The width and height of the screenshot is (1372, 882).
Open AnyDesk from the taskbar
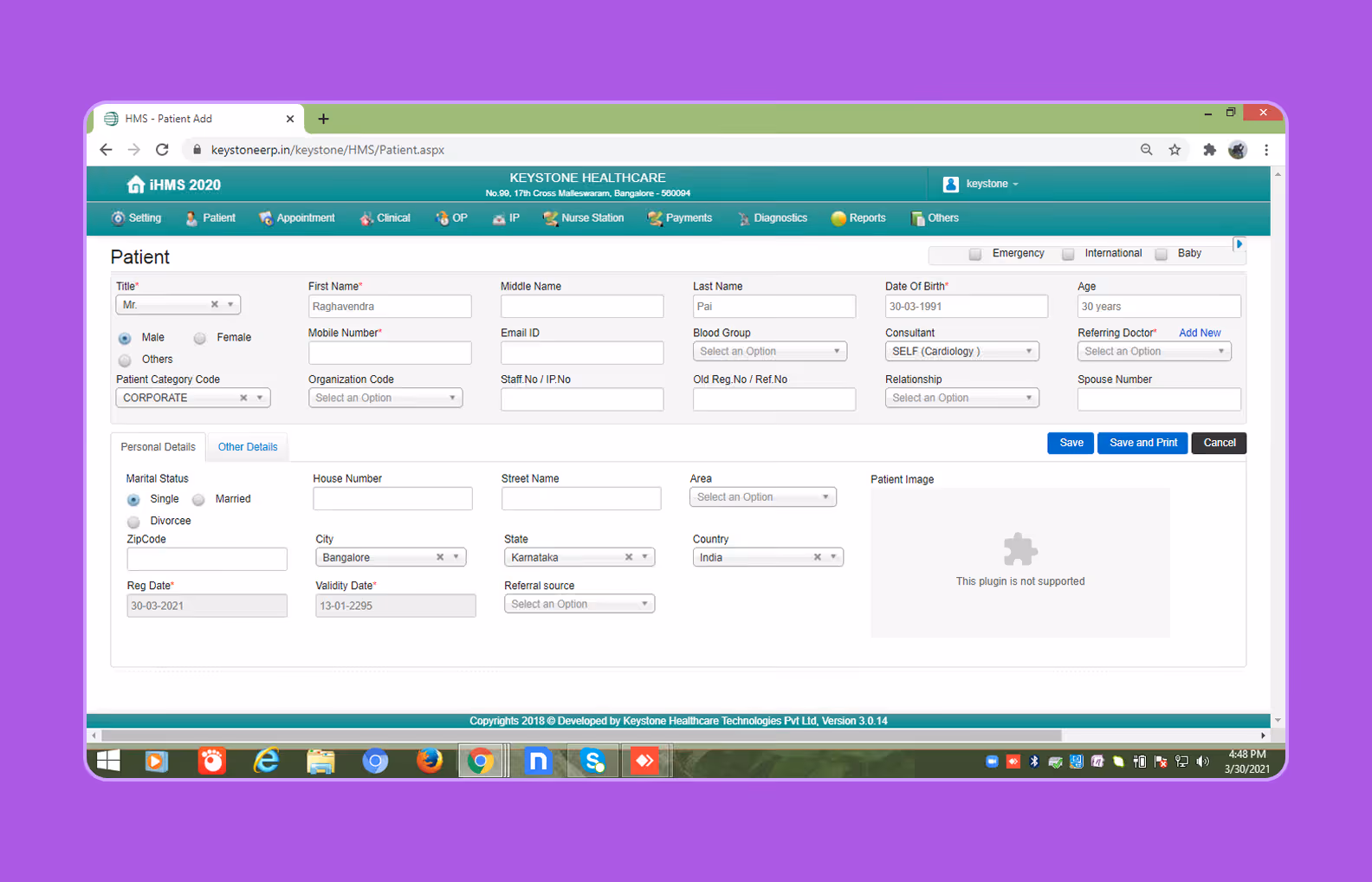pos(645,761)
